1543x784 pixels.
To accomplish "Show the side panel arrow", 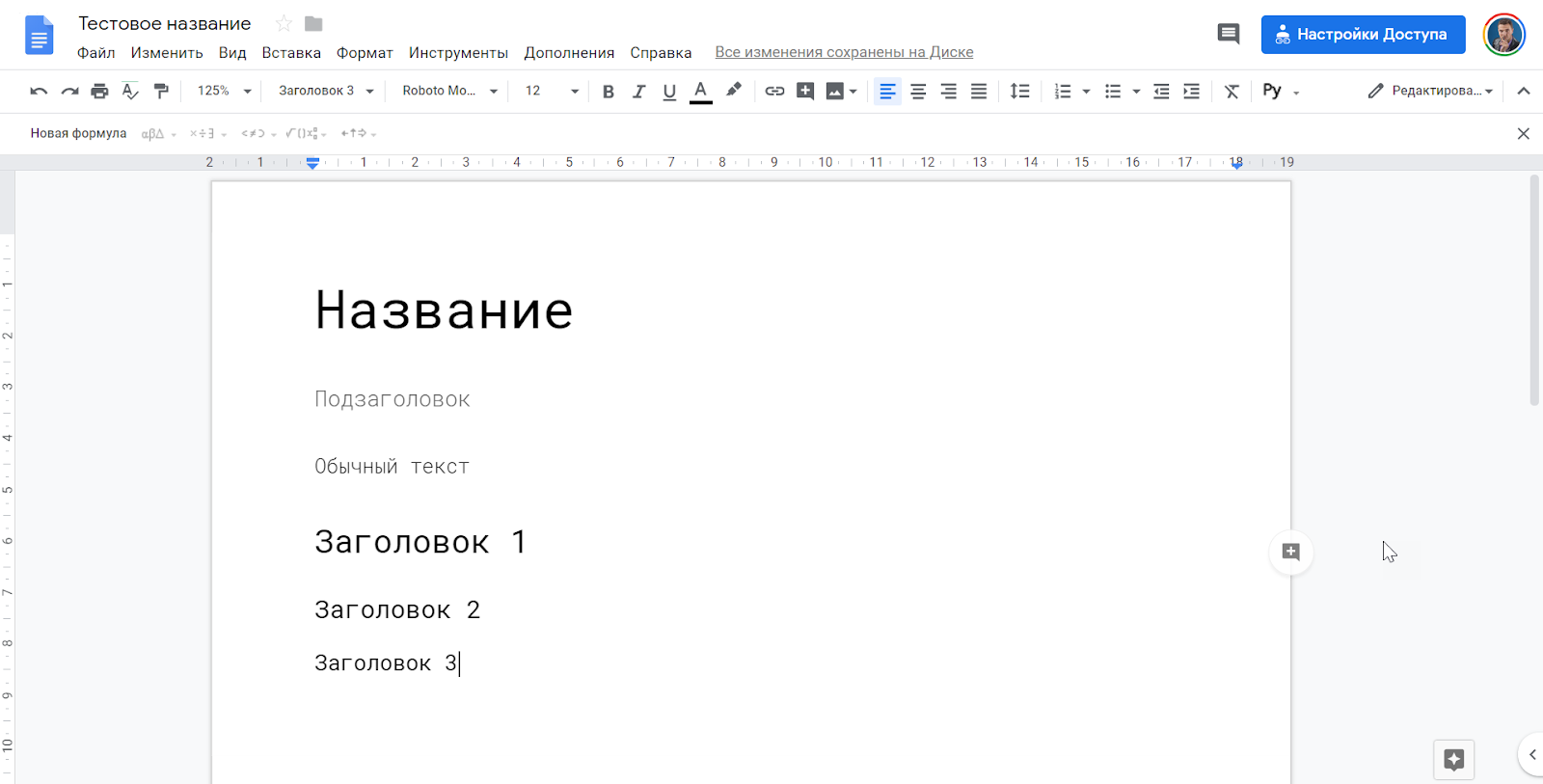I will pos(1531,755).
